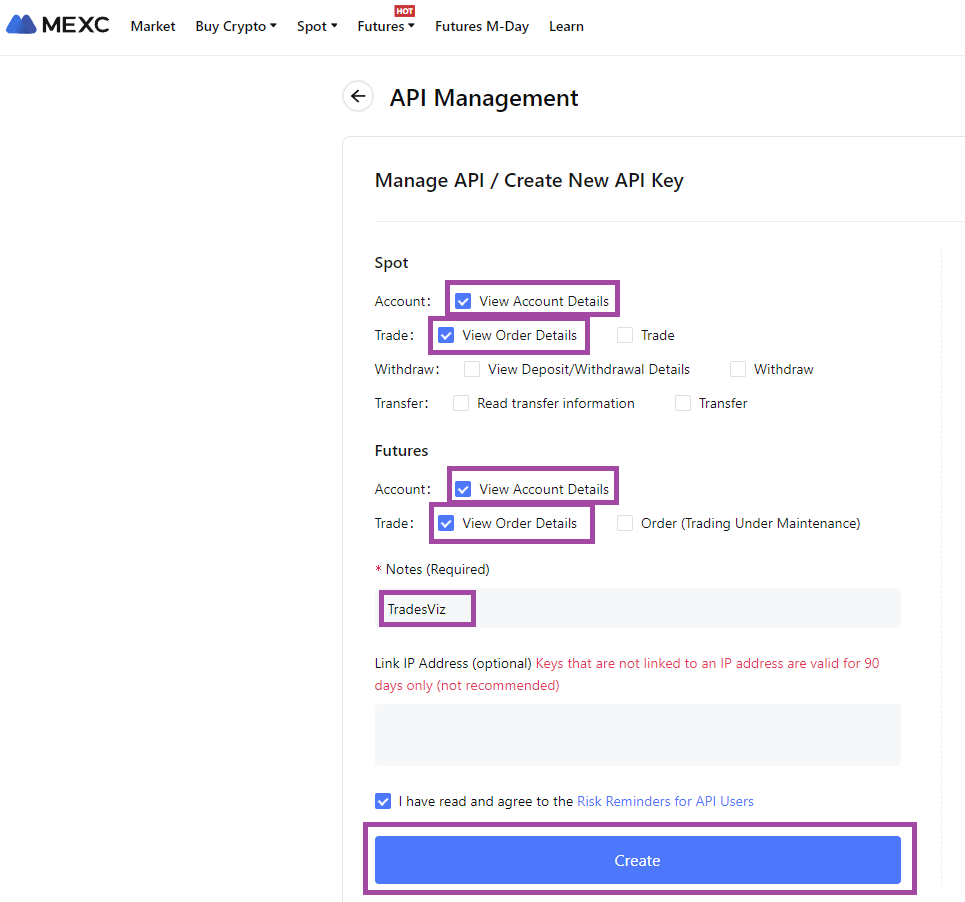Expand the Spot dropdown menu
965x902 pixels.
point(317,26)
